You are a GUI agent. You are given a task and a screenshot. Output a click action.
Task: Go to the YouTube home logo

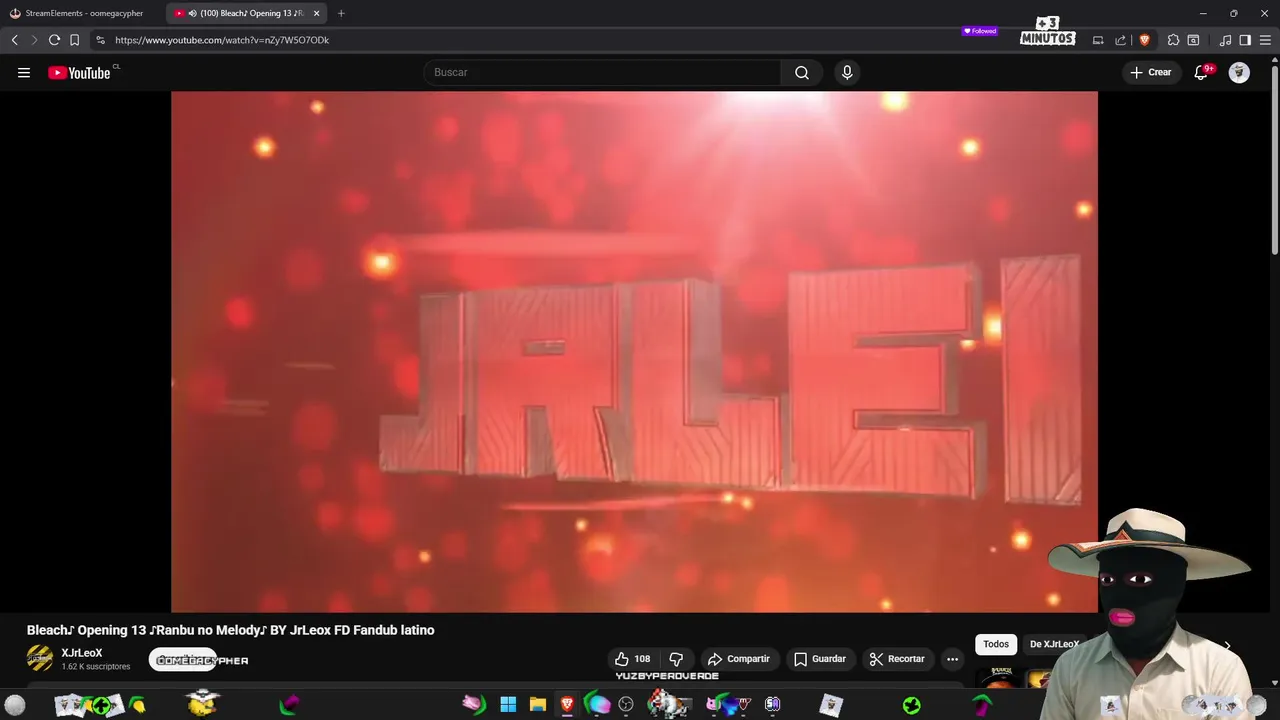pos(79,72)
